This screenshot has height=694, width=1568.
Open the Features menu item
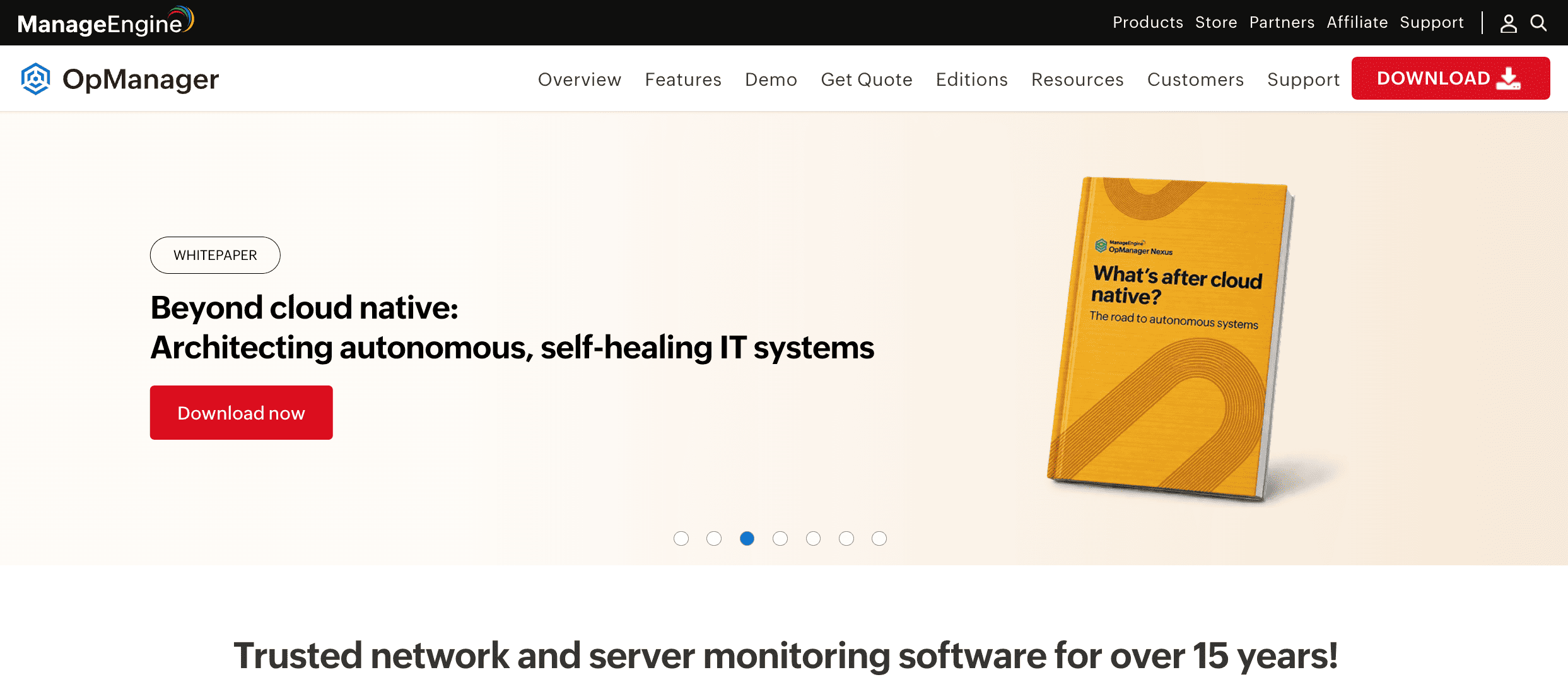pyautogui.click(x=683, y=79)
